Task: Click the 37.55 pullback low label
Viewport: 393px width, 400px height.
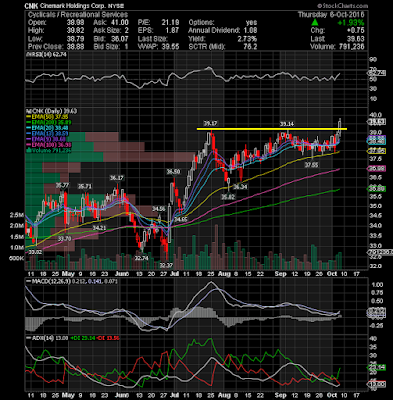Action: click(312, 165)
